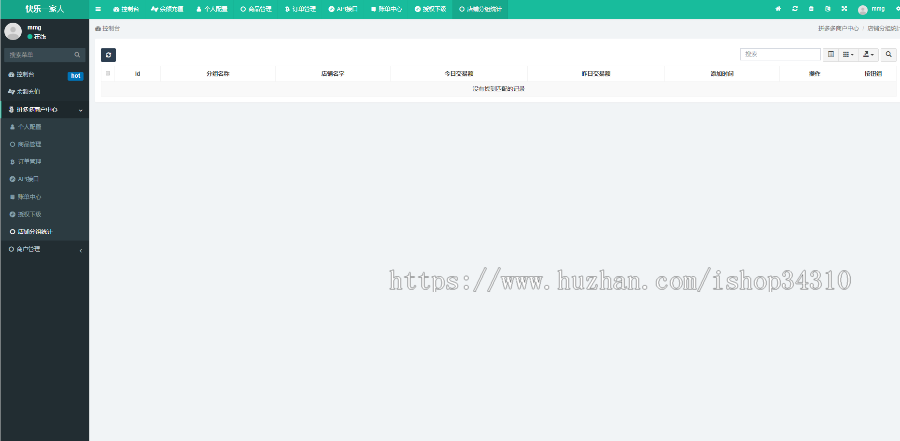Sort by the 分销名称 column header
Viewport: 900px width, 441px height.
[218, 74]
